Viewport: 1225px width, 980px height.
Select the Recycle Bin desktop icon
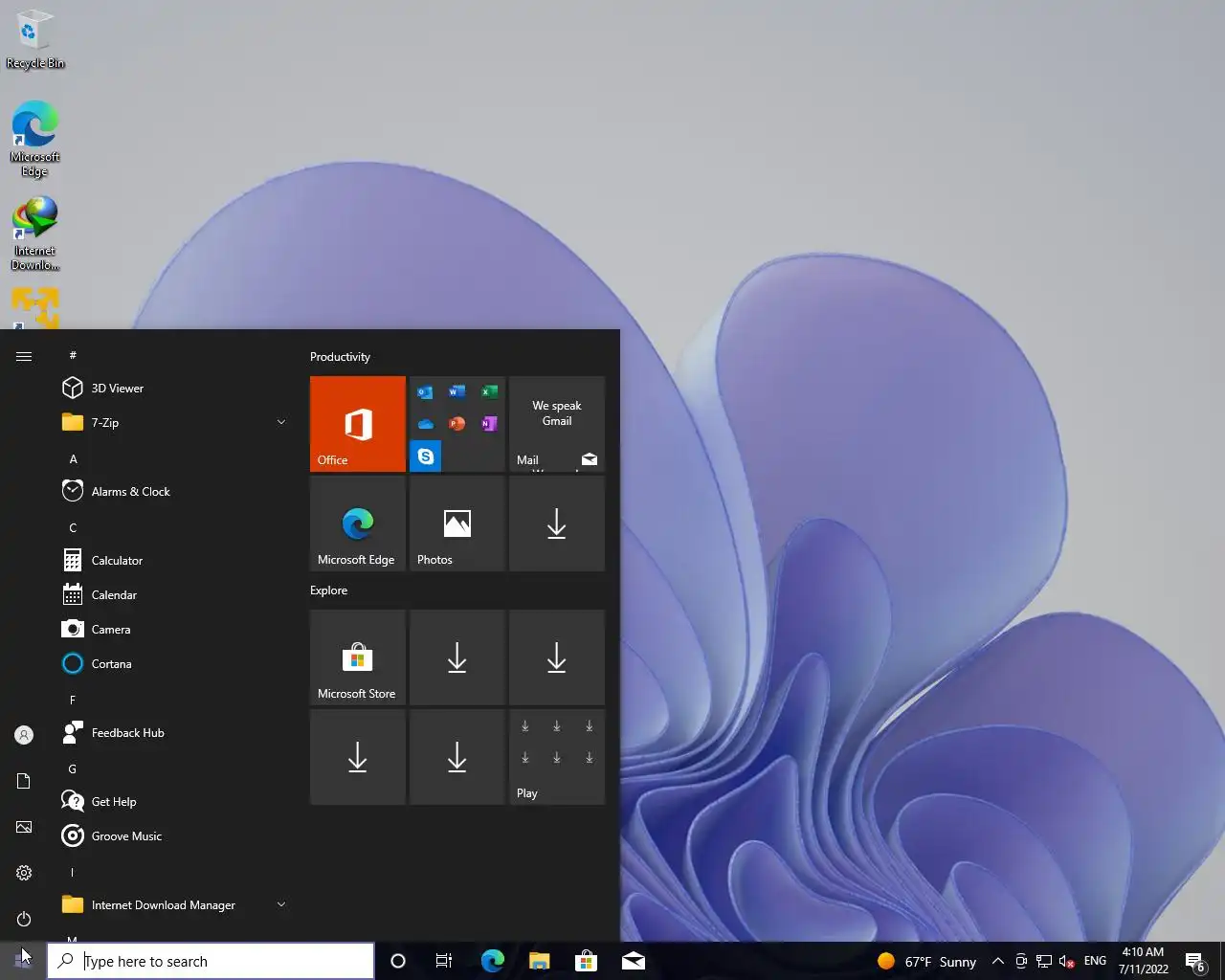pyautogui.click(x=35, y=39)
